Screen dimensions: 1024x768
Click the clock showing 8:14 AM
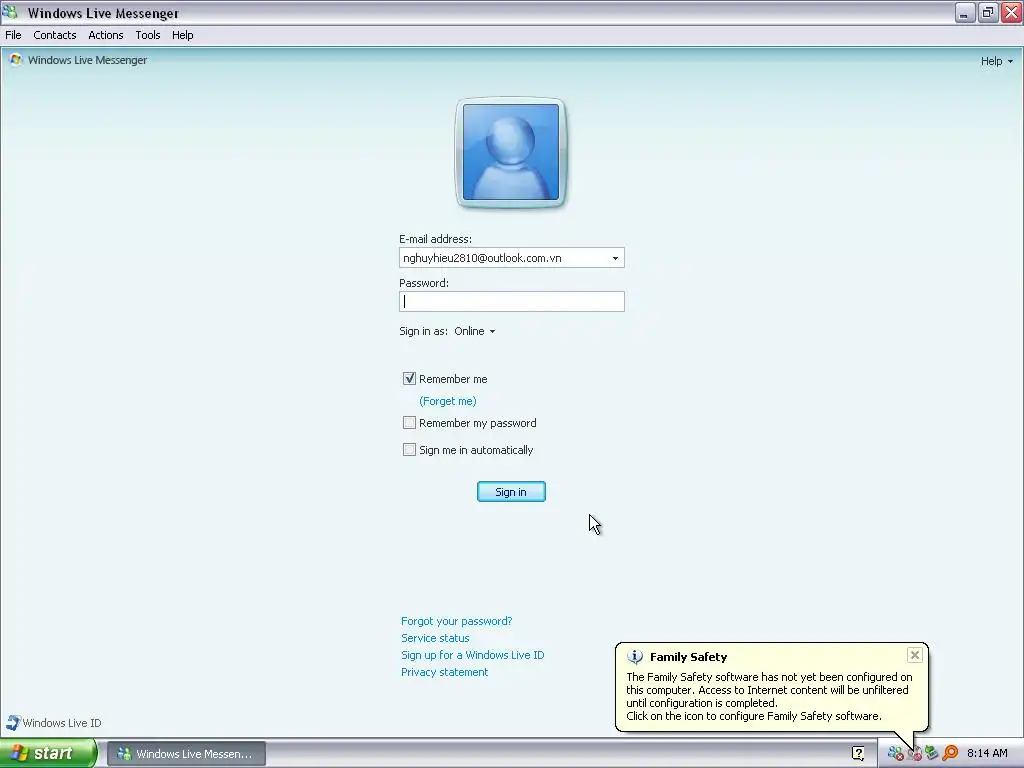click(x=987, y=753)
